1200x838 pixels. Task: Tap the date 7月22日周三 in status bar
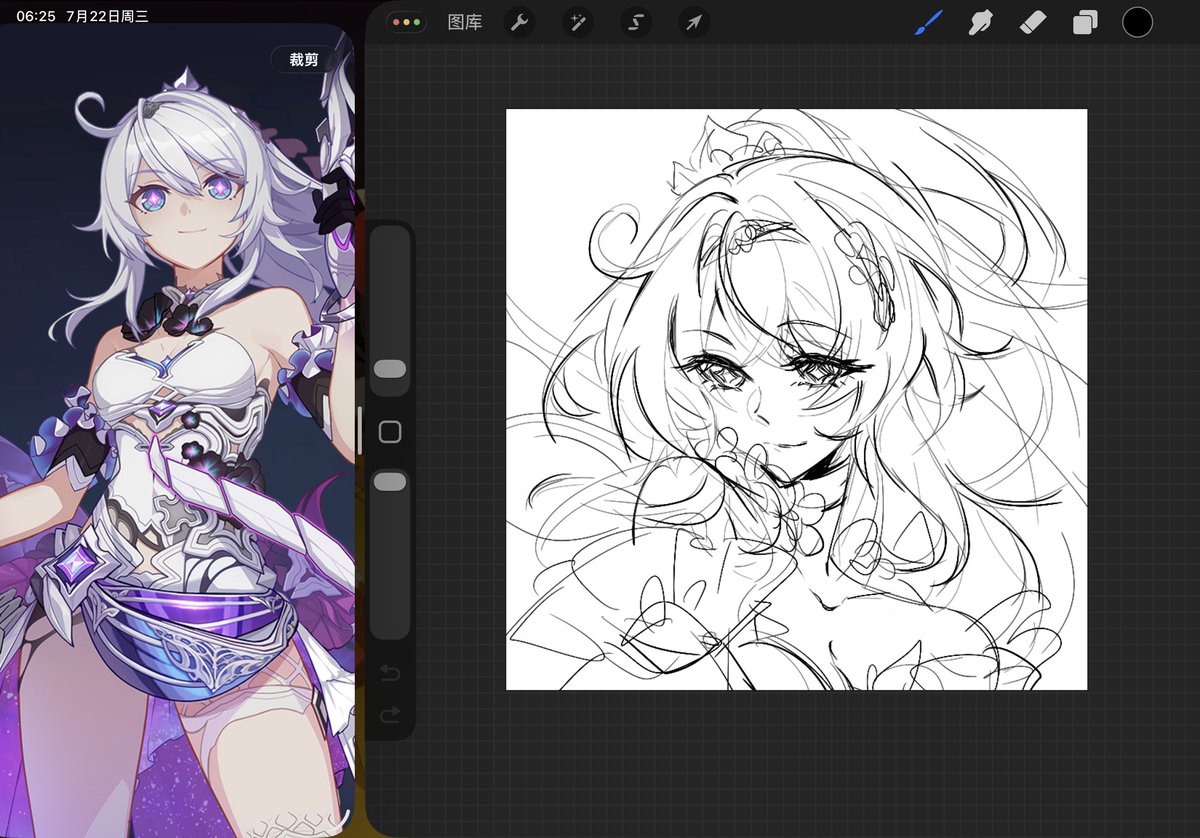(107, 16)
